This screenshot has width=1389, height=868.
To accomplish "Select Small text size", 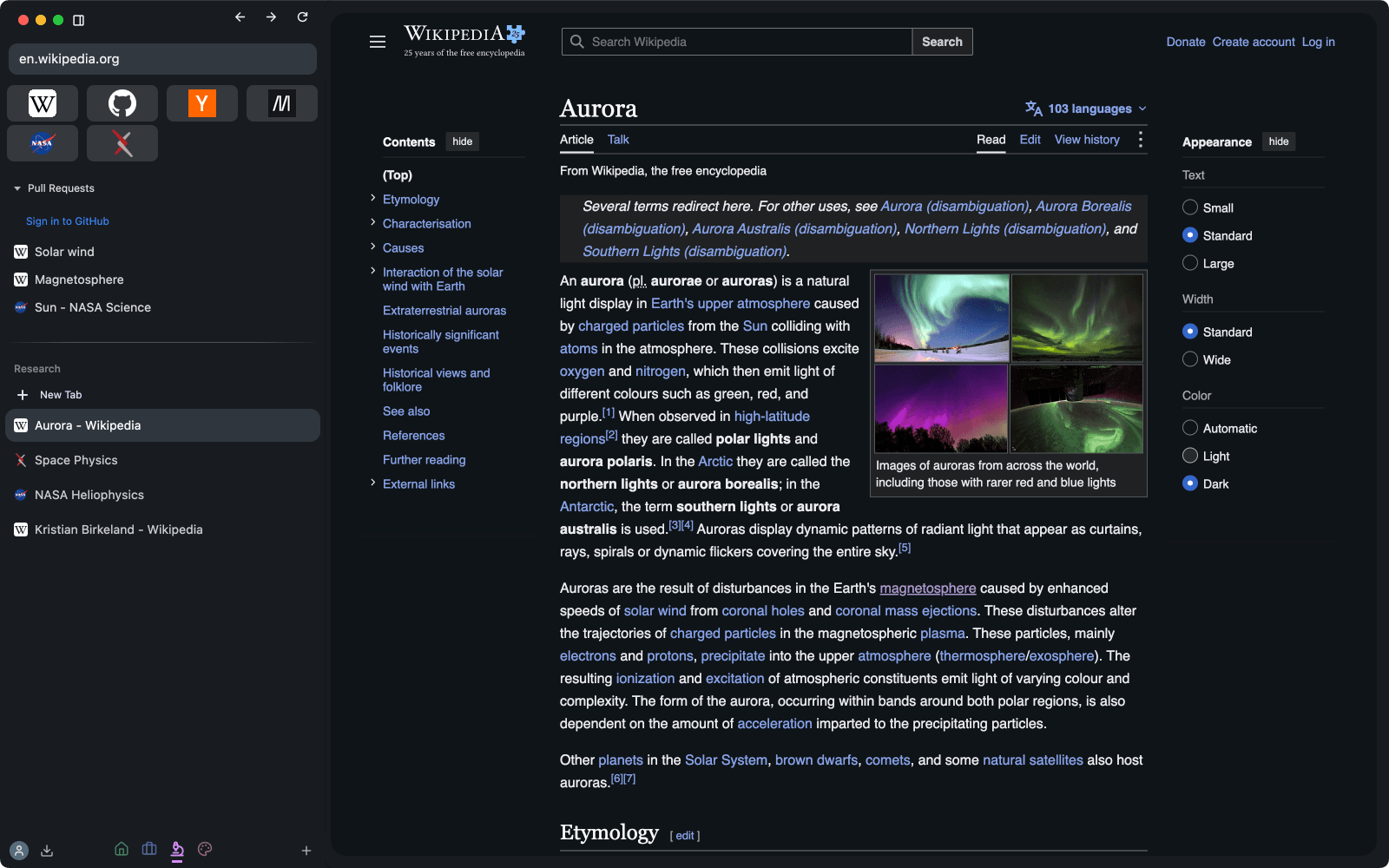I will [x=1190, y=207].
